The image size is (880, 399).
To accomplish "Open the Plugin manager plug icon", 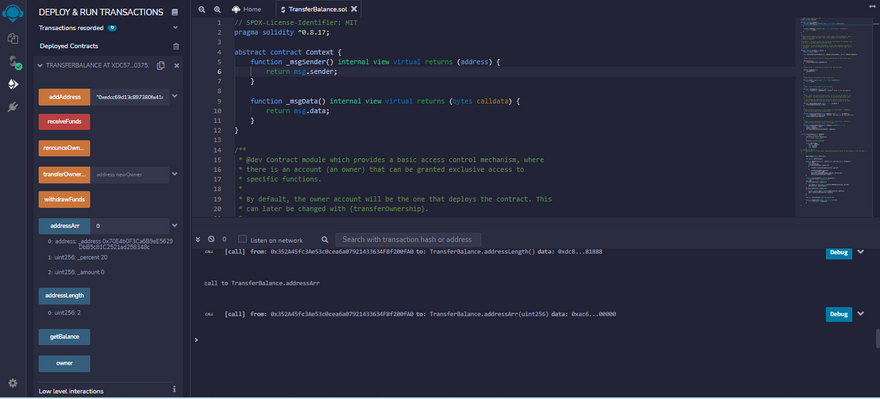I will tap(13, 107).
